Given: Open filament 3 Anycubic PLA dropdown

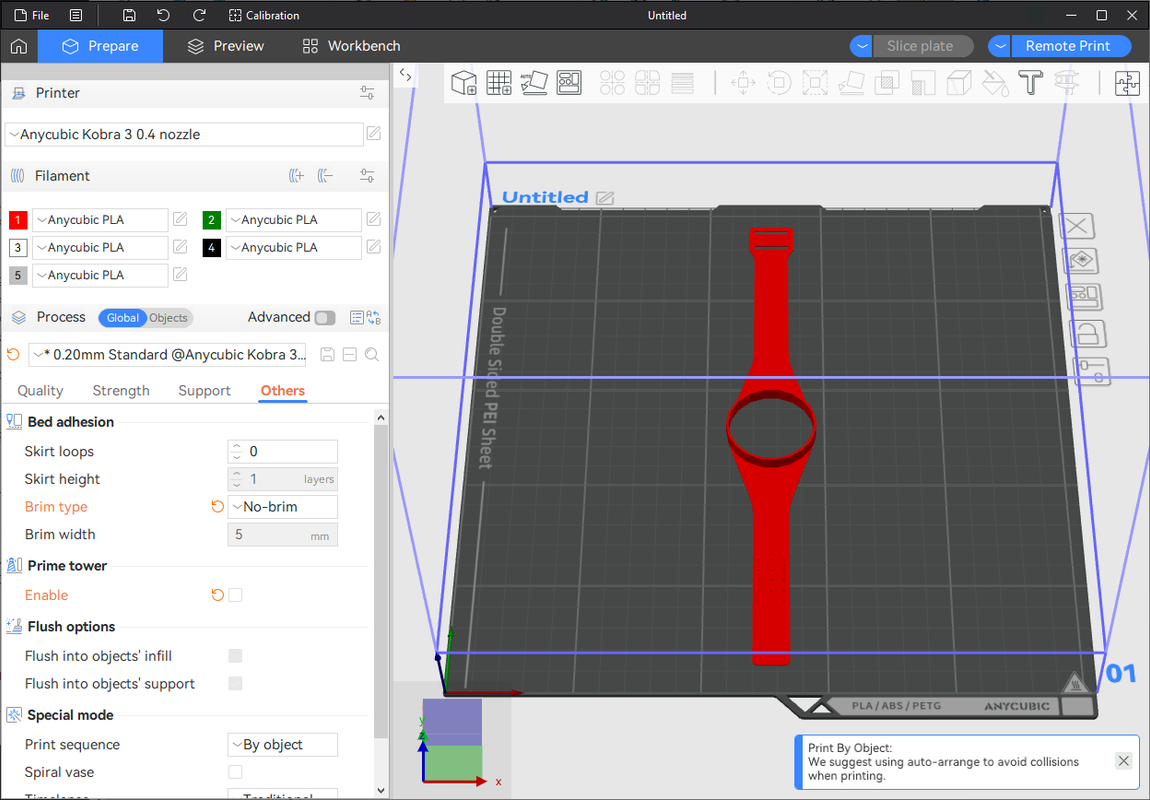Looking at the screenshot, I should (x=100, y=247).
